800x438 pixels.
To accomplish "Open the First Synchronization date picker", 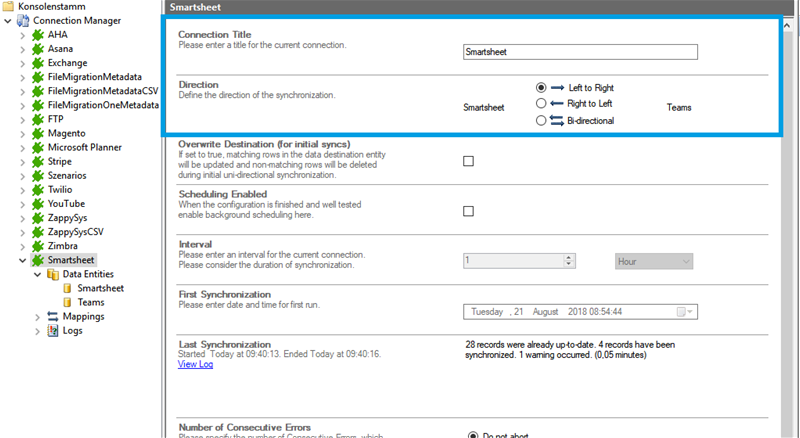I will (686, 312).
